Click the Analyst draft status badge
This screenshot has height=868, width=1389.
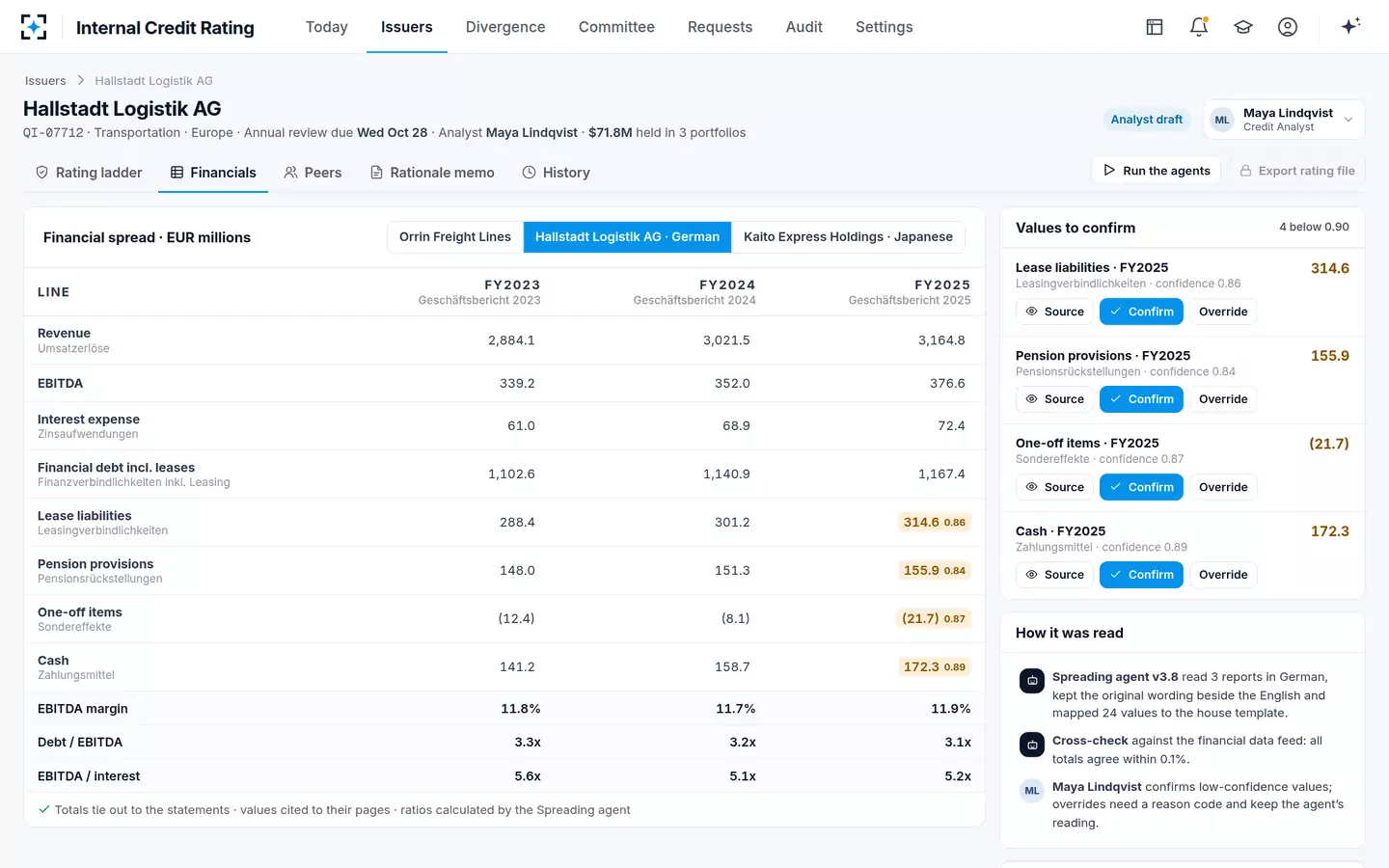point(1146,120)
